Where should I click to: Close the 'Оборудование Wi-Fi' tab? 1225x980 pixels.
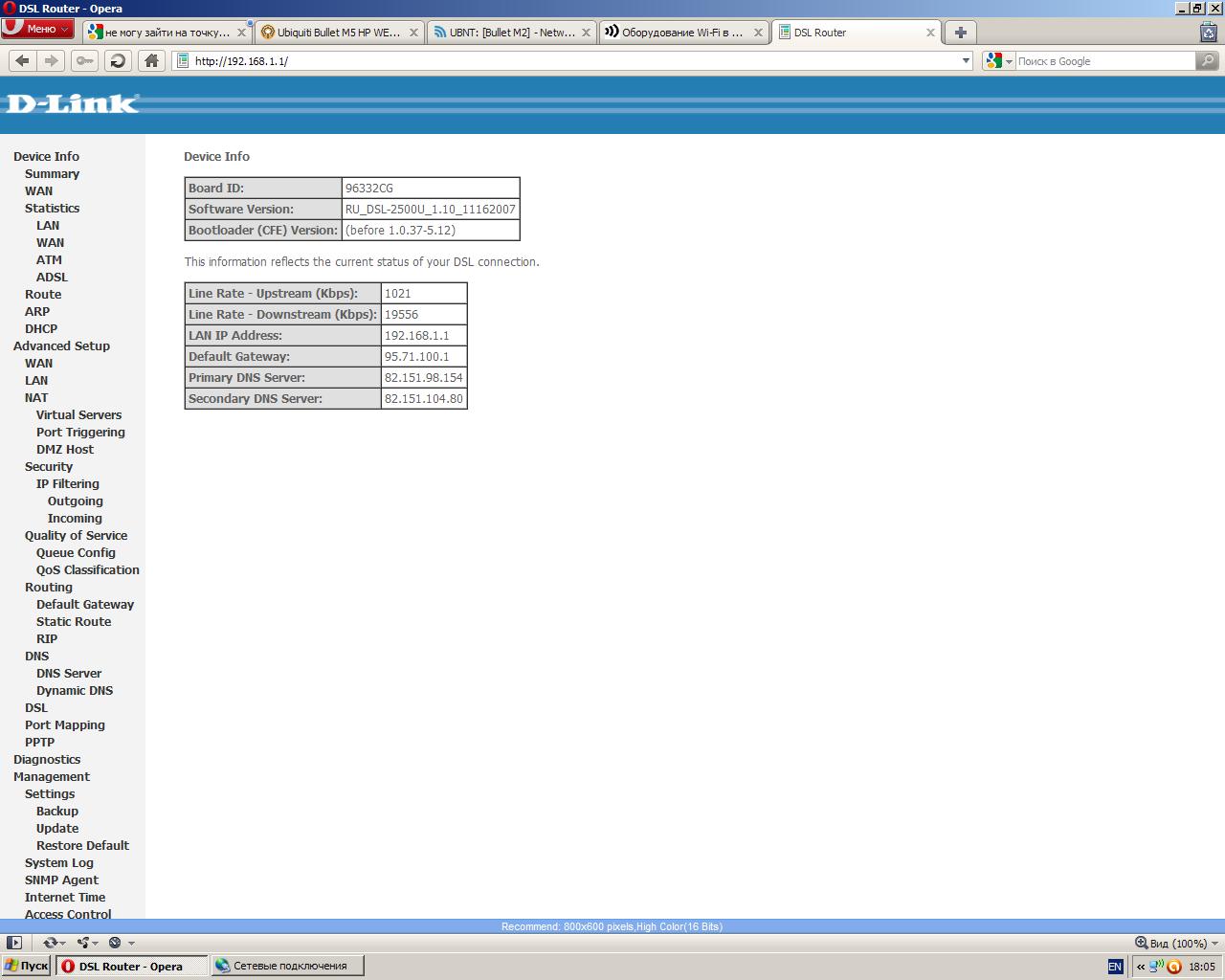point(758,33)
